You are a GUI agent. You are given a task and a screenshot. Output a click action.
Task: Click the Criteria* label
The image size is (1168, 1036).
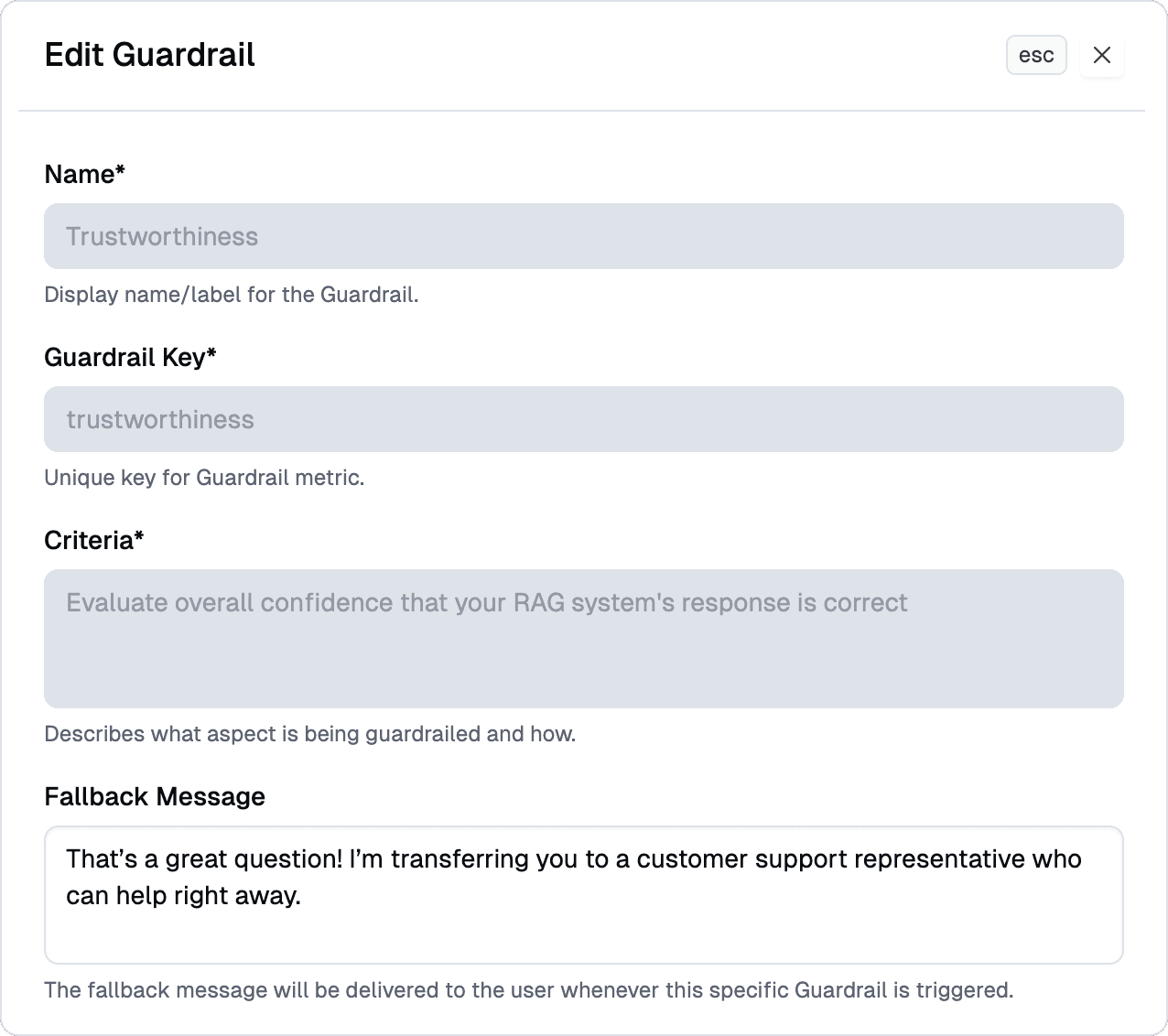click(94, 540)
